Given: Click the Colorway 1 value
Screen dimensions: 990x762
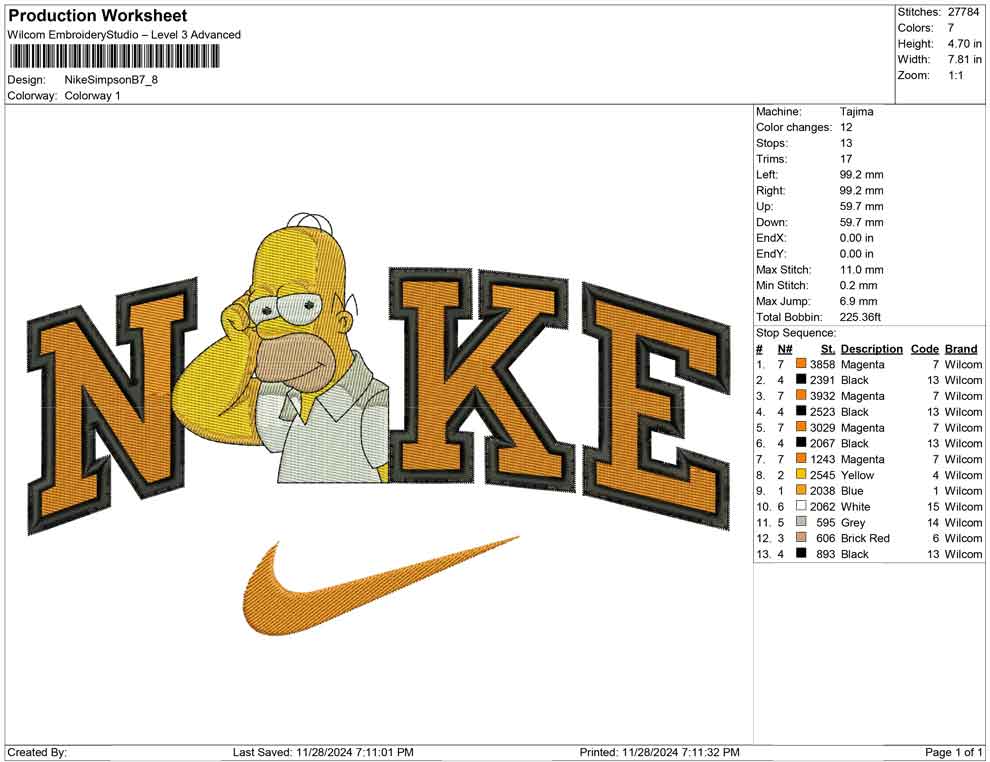Looking at the screenshot, I should (x=92, y=96).
